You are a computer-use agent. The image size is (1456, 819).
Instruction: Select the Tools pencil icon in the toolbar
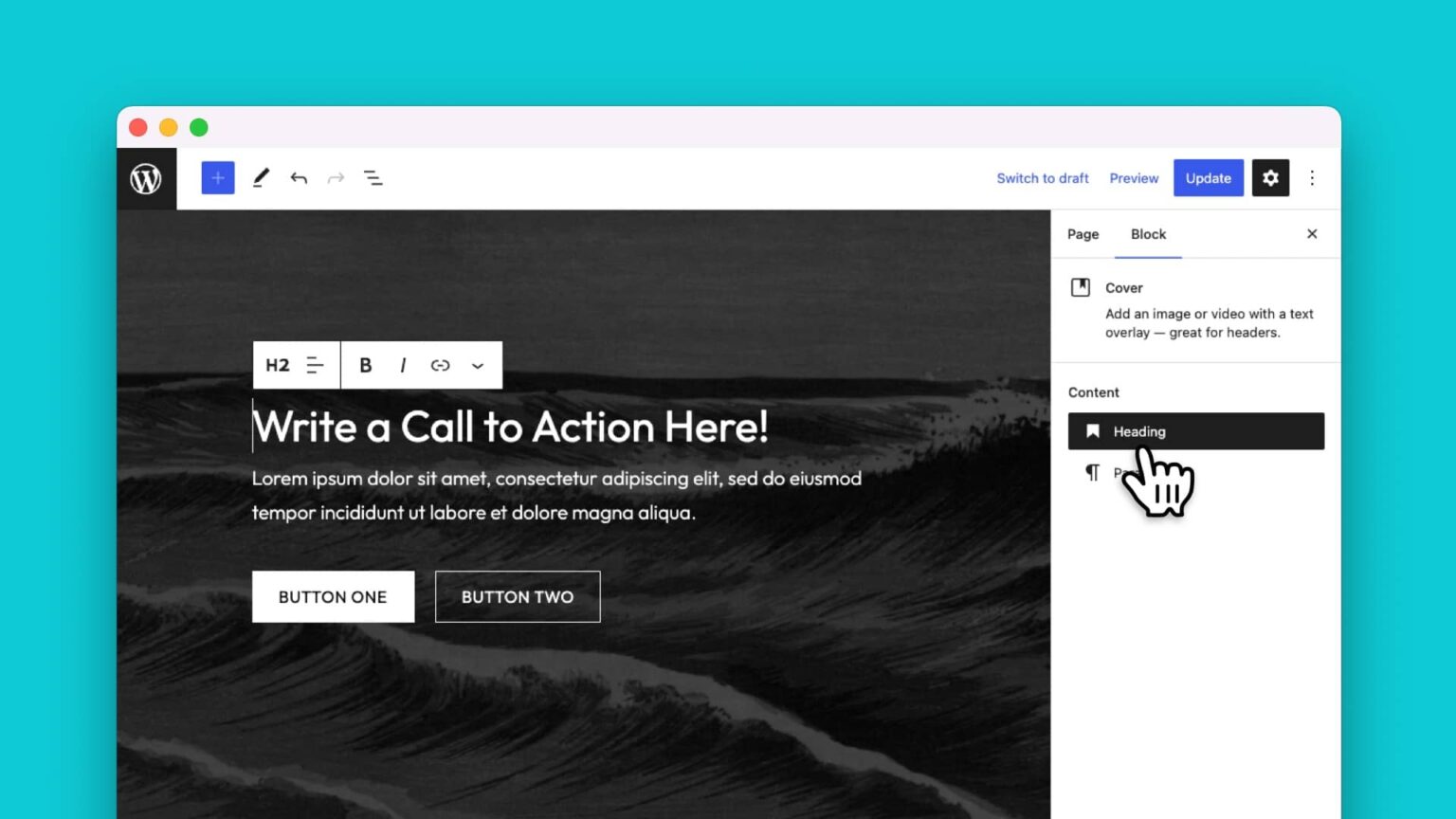coord(262,177)
